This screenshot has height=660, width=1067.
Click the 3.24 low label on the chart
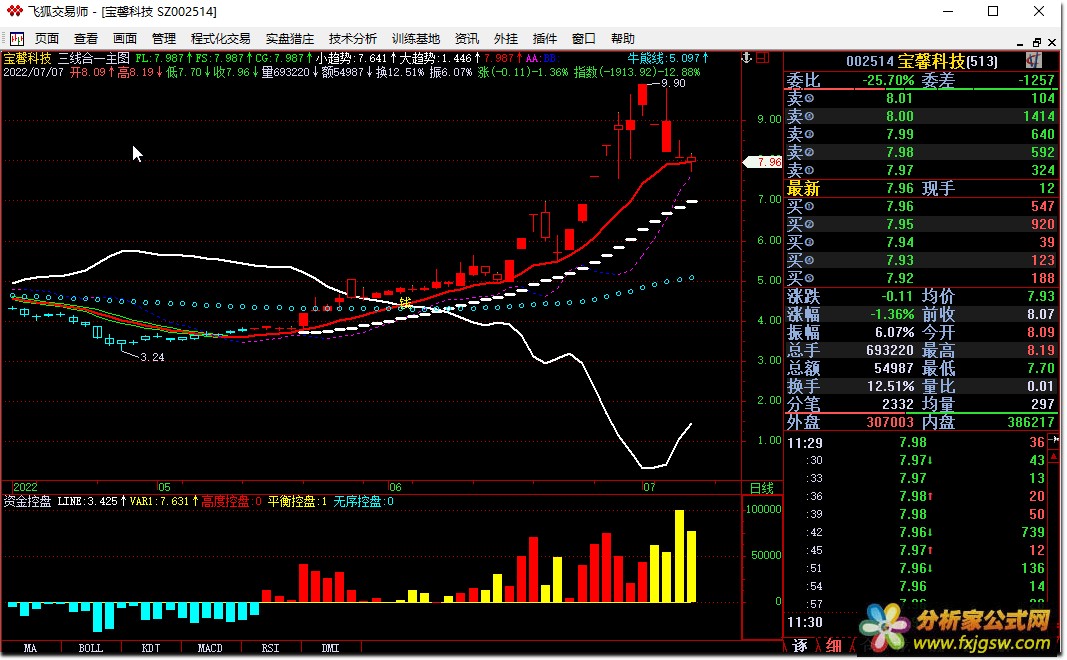tap(152, 357)
